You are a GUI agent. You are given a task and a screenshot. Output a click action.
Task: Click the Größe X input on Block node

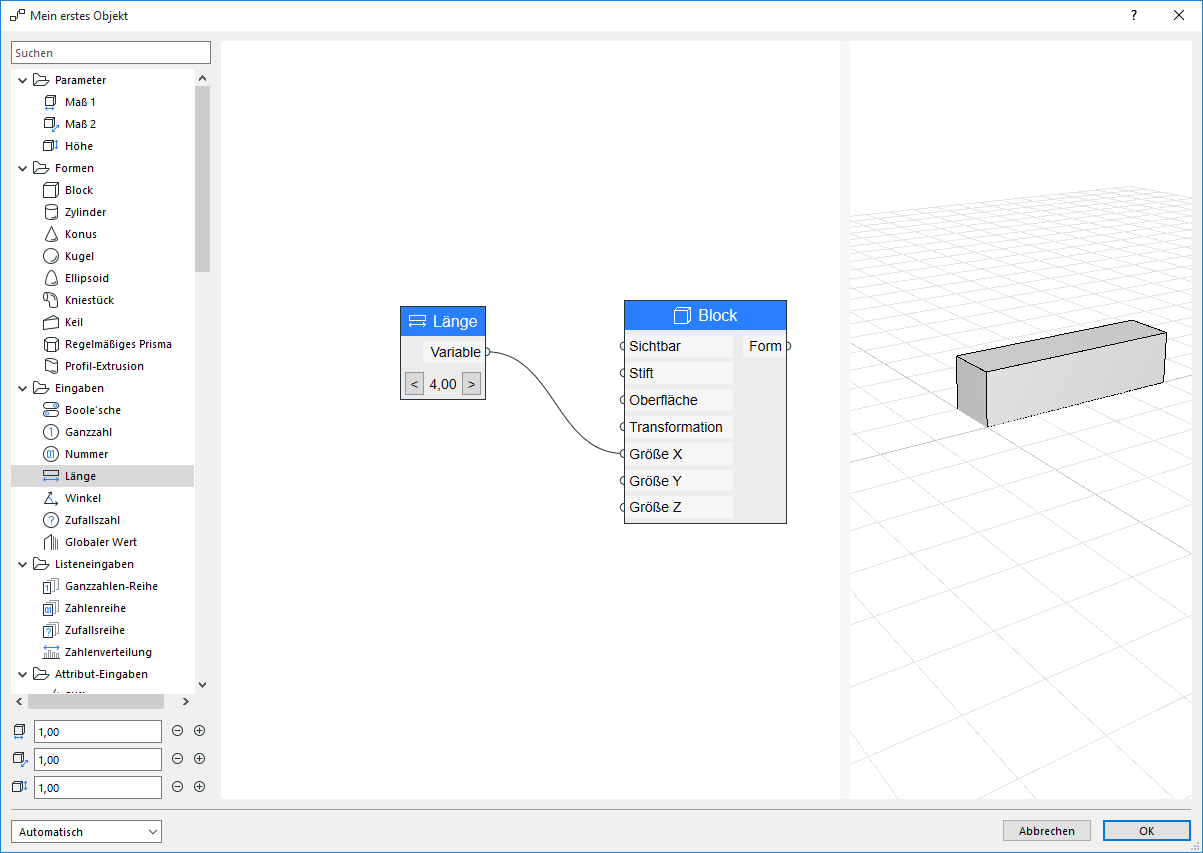623,454
